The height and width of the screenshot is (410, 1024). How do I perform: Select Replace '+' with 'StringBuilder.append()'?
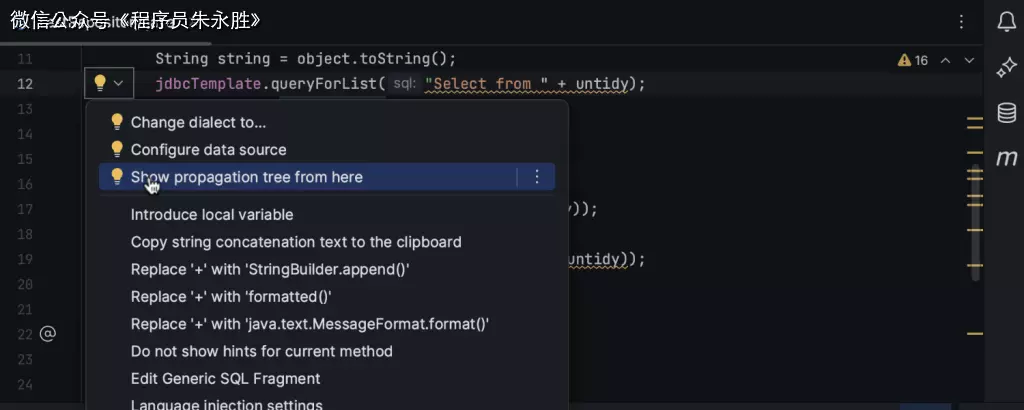coord(270,270)
